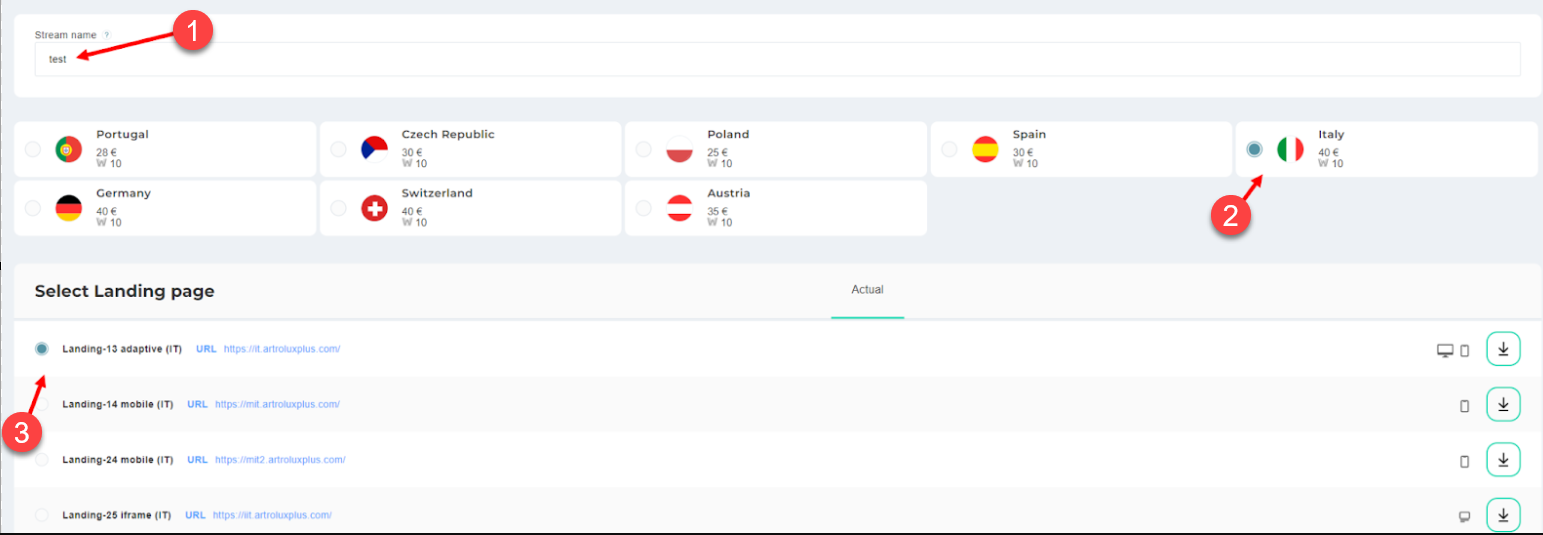The width and height of the screenshot is (1543, 535).
Task: Download the Landing-14 mobile landing page
Action: click(1502, 405)
